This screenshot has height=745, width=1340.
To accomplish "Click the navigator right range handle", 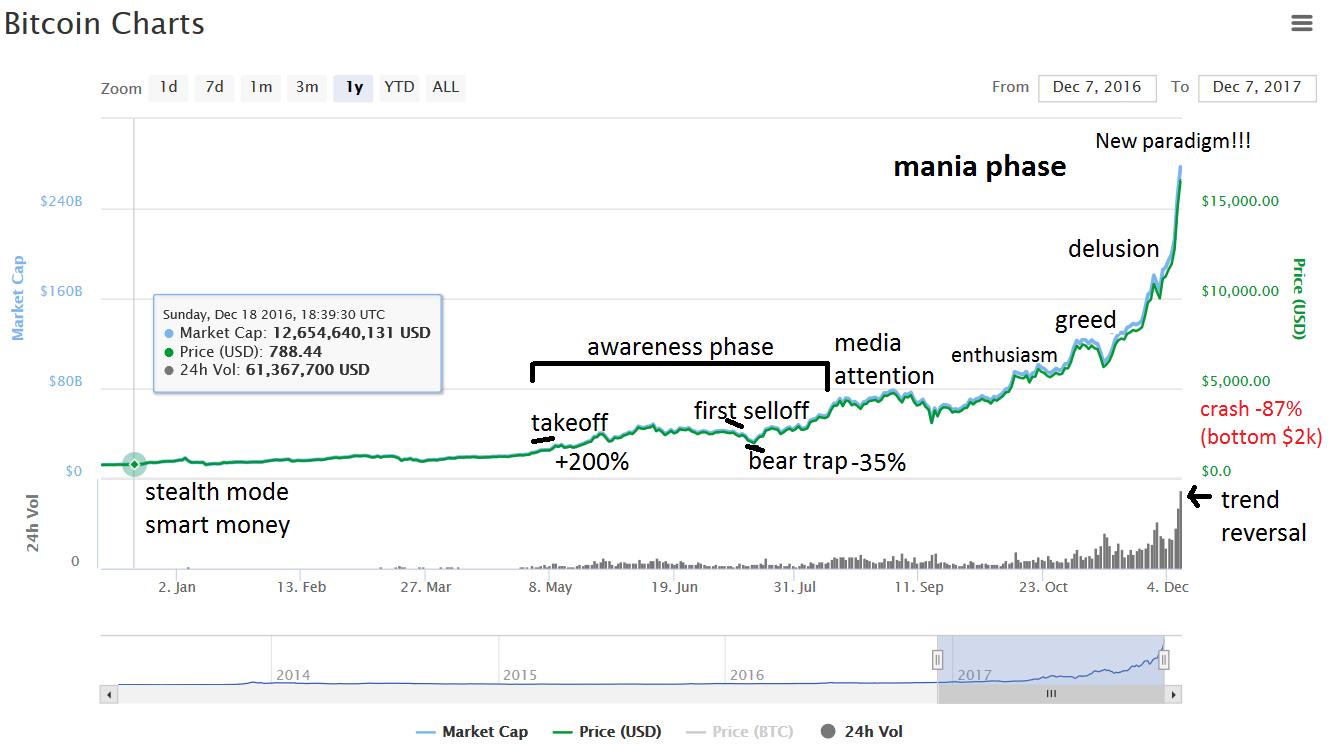I will [x=1164, y=660].
